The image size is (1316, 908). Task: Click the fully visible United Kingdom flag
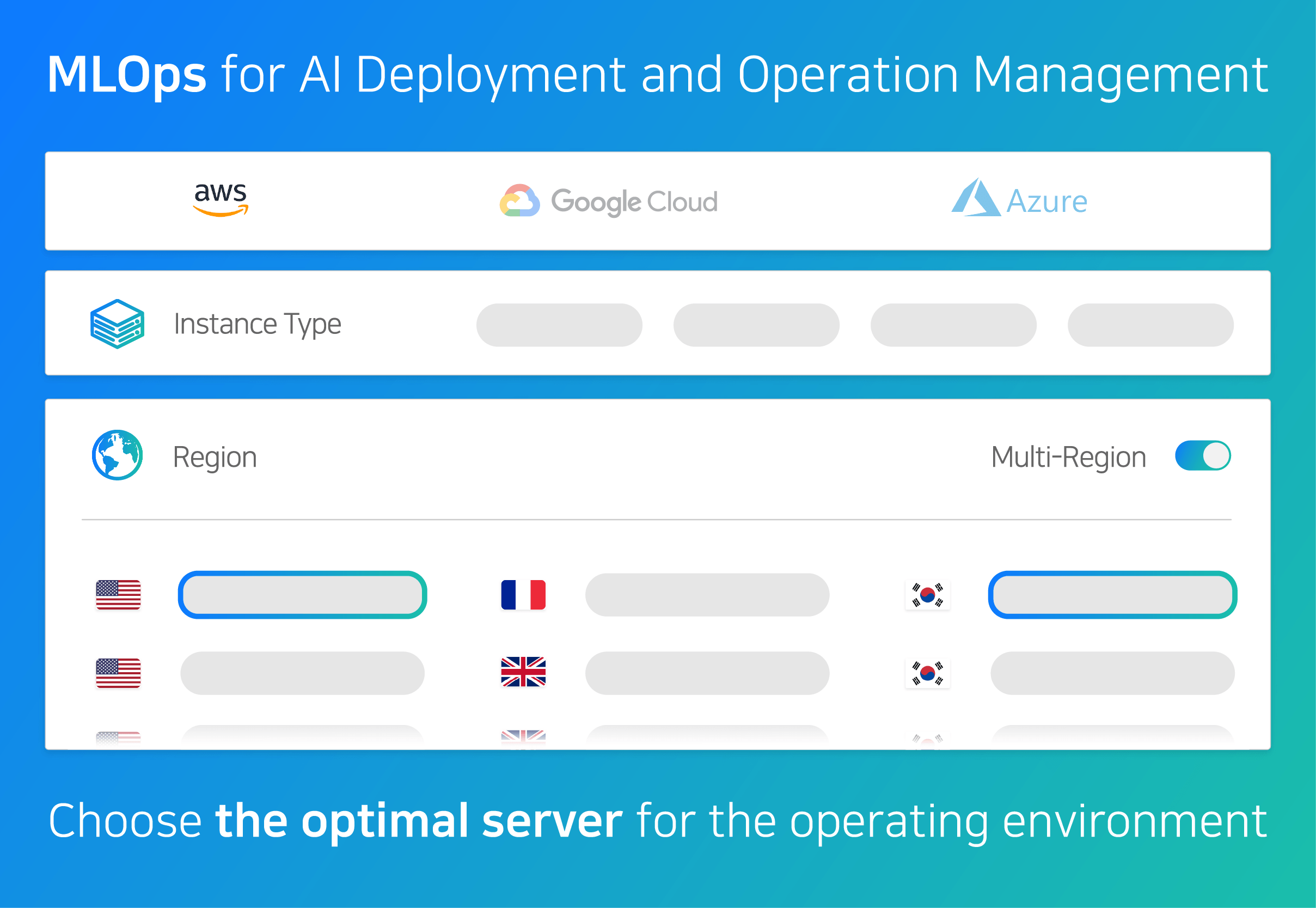pos(523,672)
